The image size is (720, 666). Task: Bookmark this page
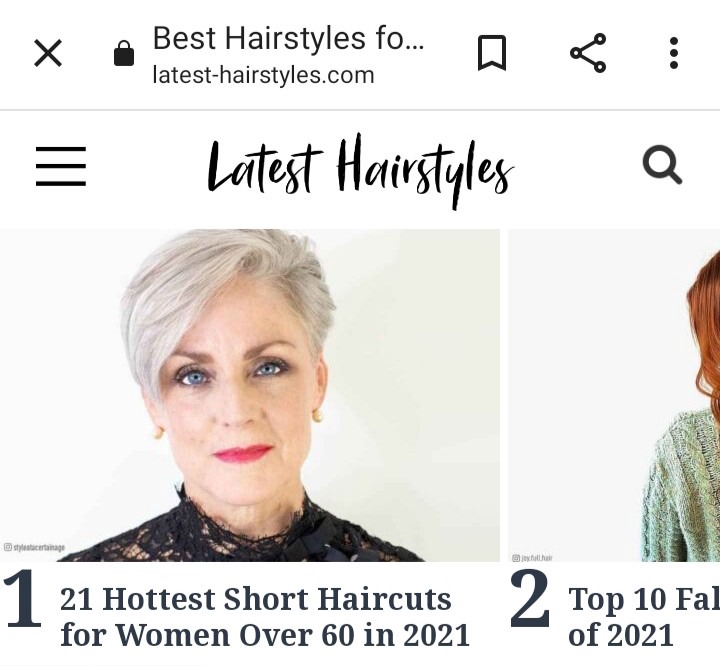(492, 53)
